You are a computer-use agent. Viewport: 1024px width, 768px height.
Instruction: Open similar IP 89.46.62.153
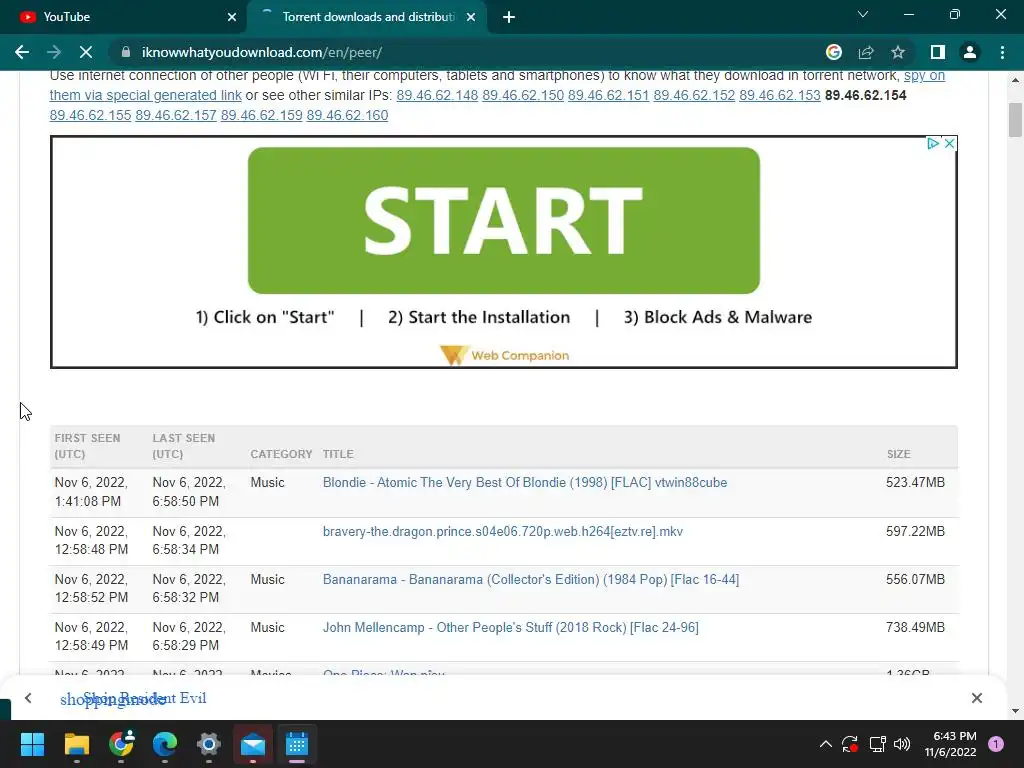pyautogui.click(x=779, y=95)
